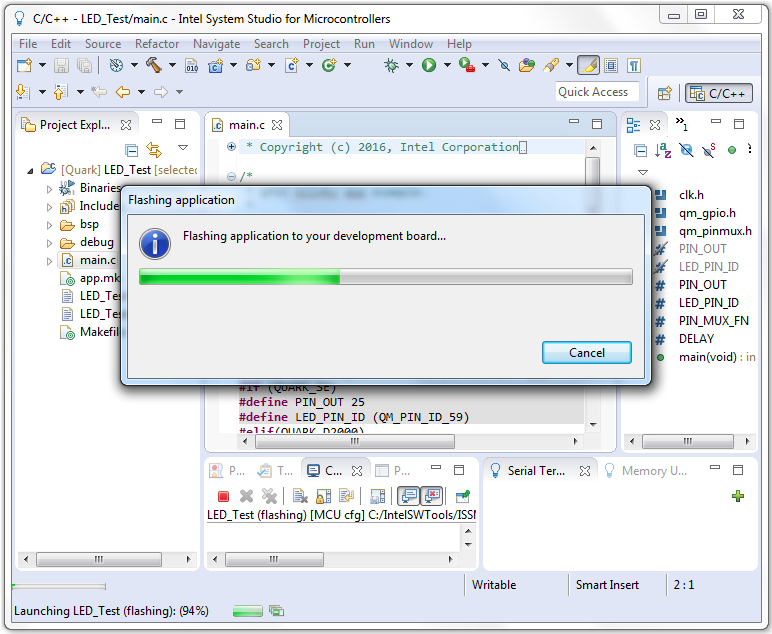This screenshot has height=634, width=772.
Task: Click the Save toolbar icon
Action: pos(62,65)
